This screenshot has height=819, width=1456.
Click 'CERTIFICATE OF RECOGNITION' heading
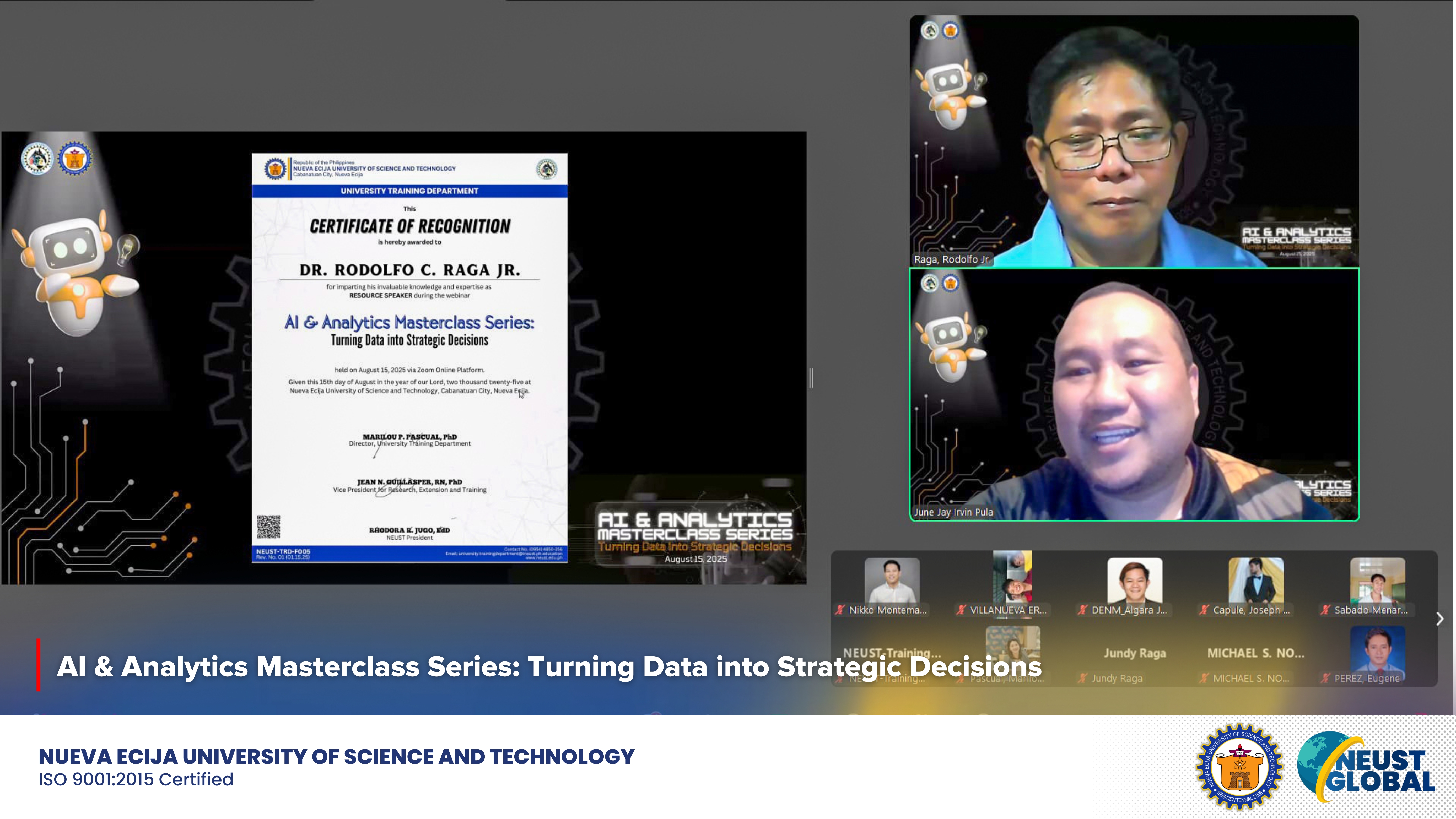click(410, 227)
